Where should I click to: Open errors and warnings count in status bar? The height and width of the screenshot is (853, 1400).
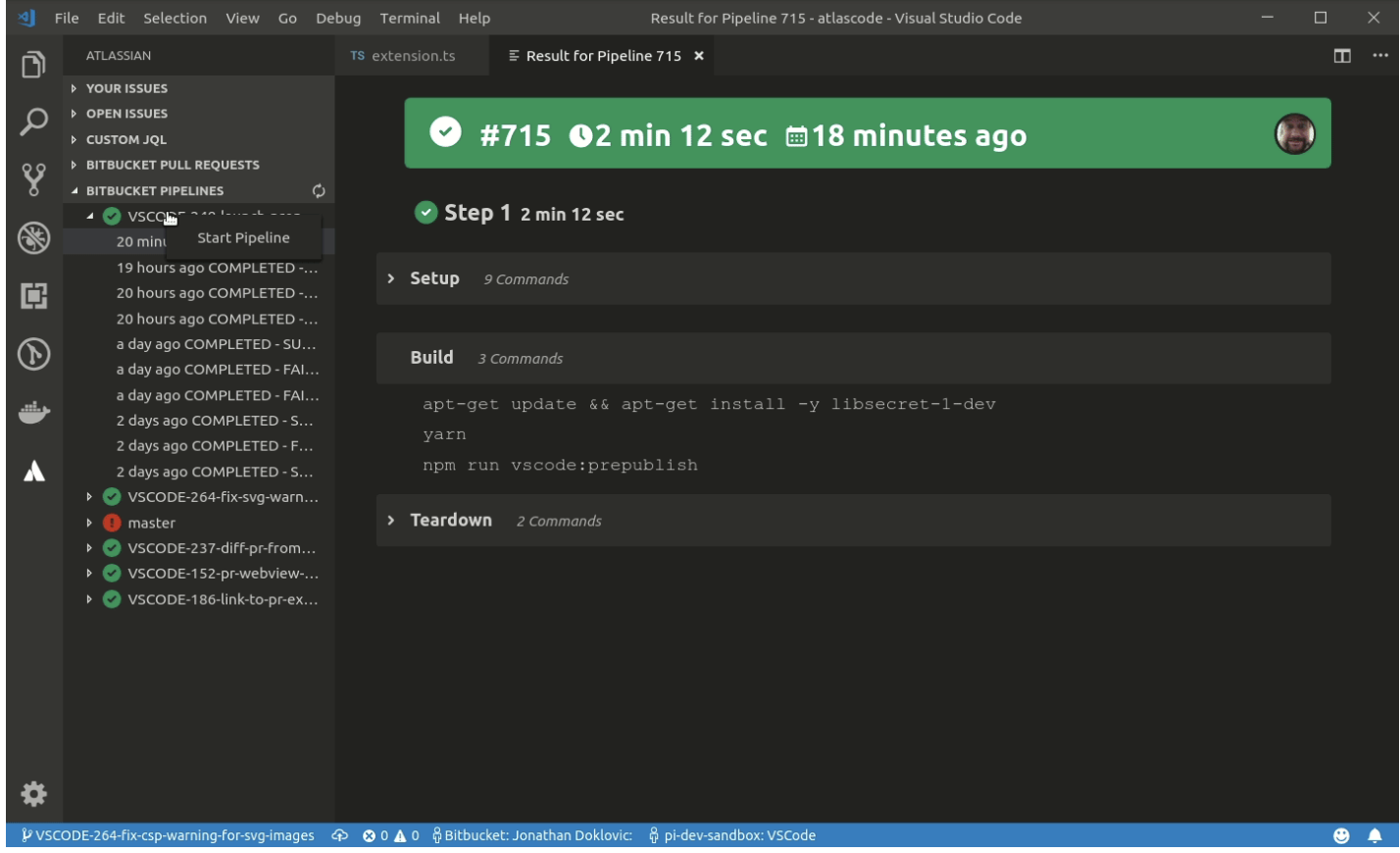pyautogui.click(x=390, y=835)
